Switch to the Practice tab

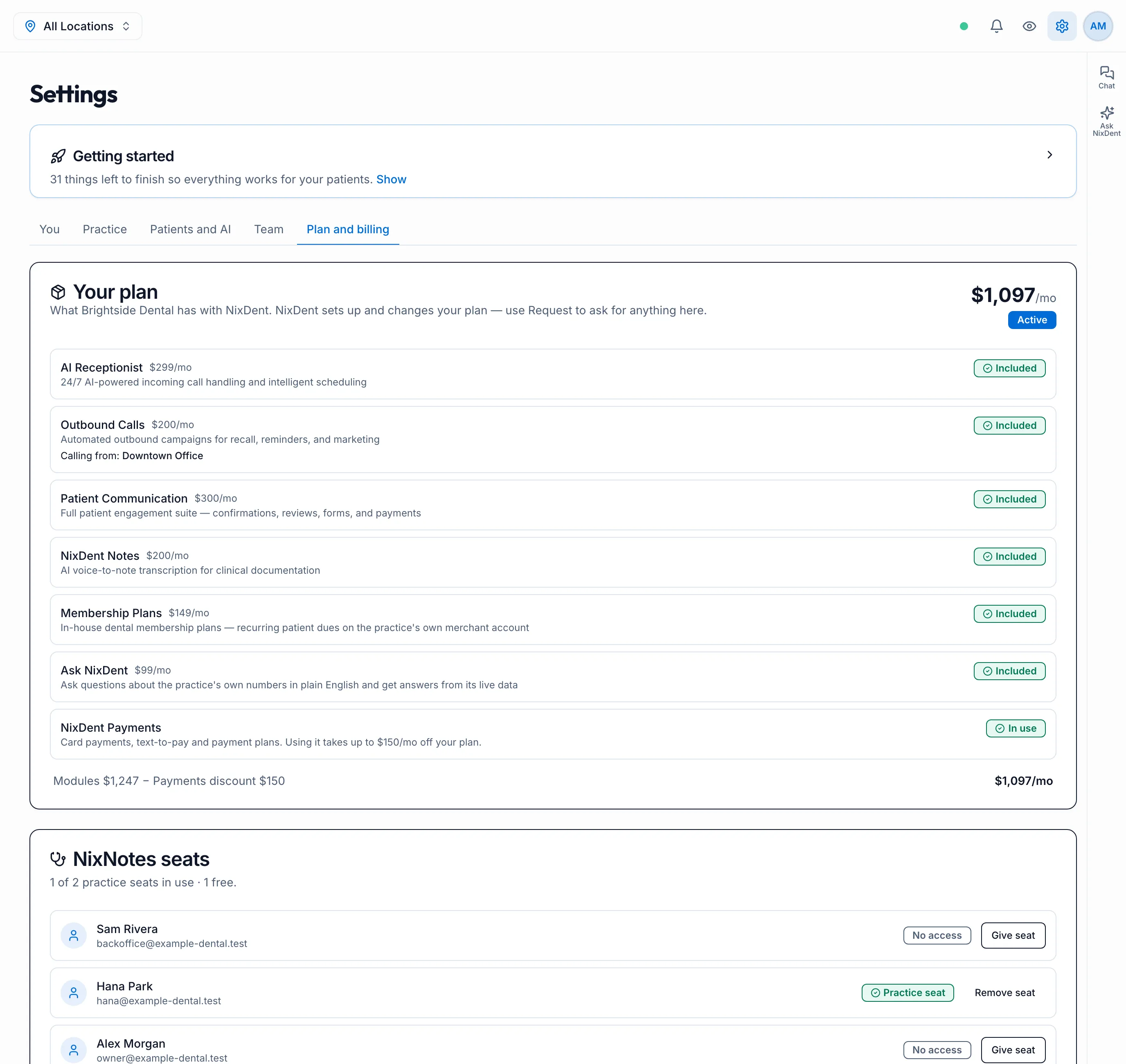click(x=105, y=229)
